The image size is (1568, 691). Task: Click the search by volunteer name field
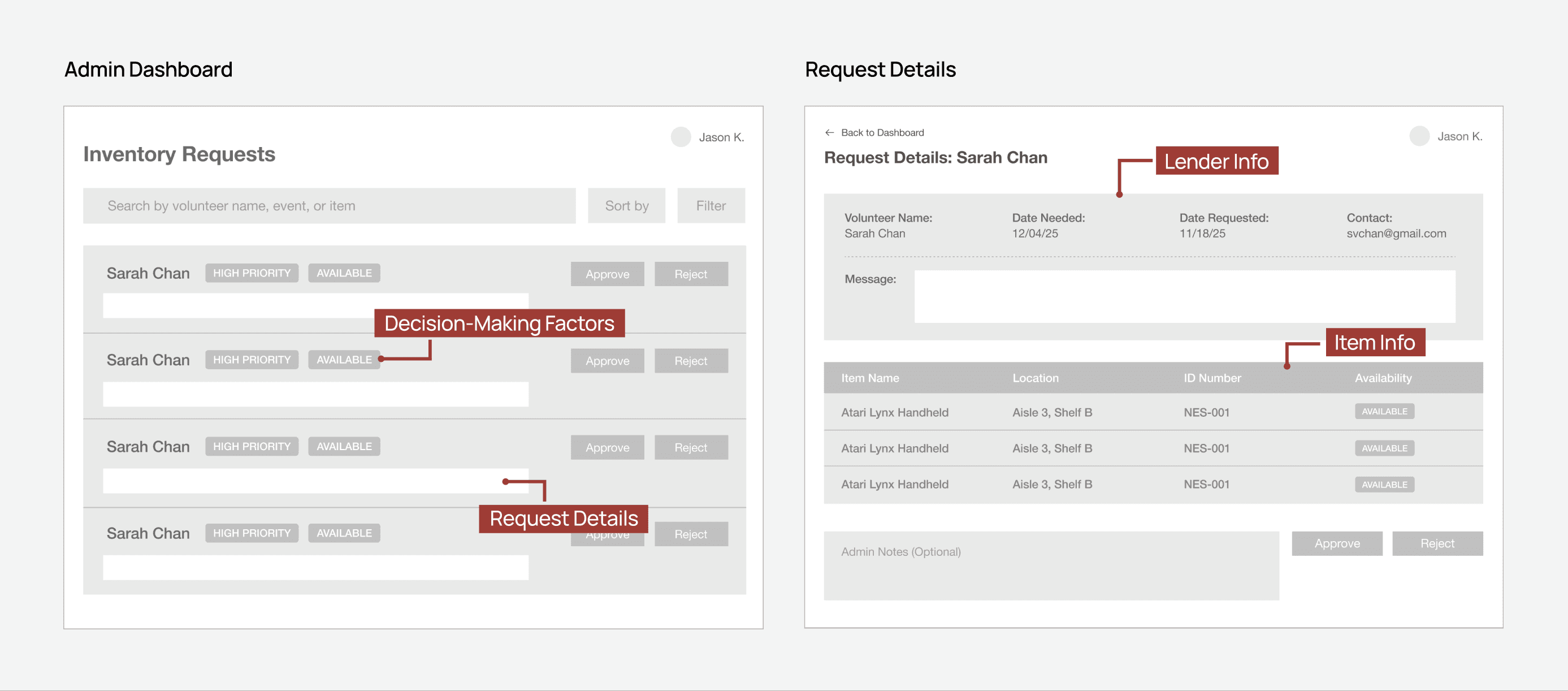coord(329,206)
